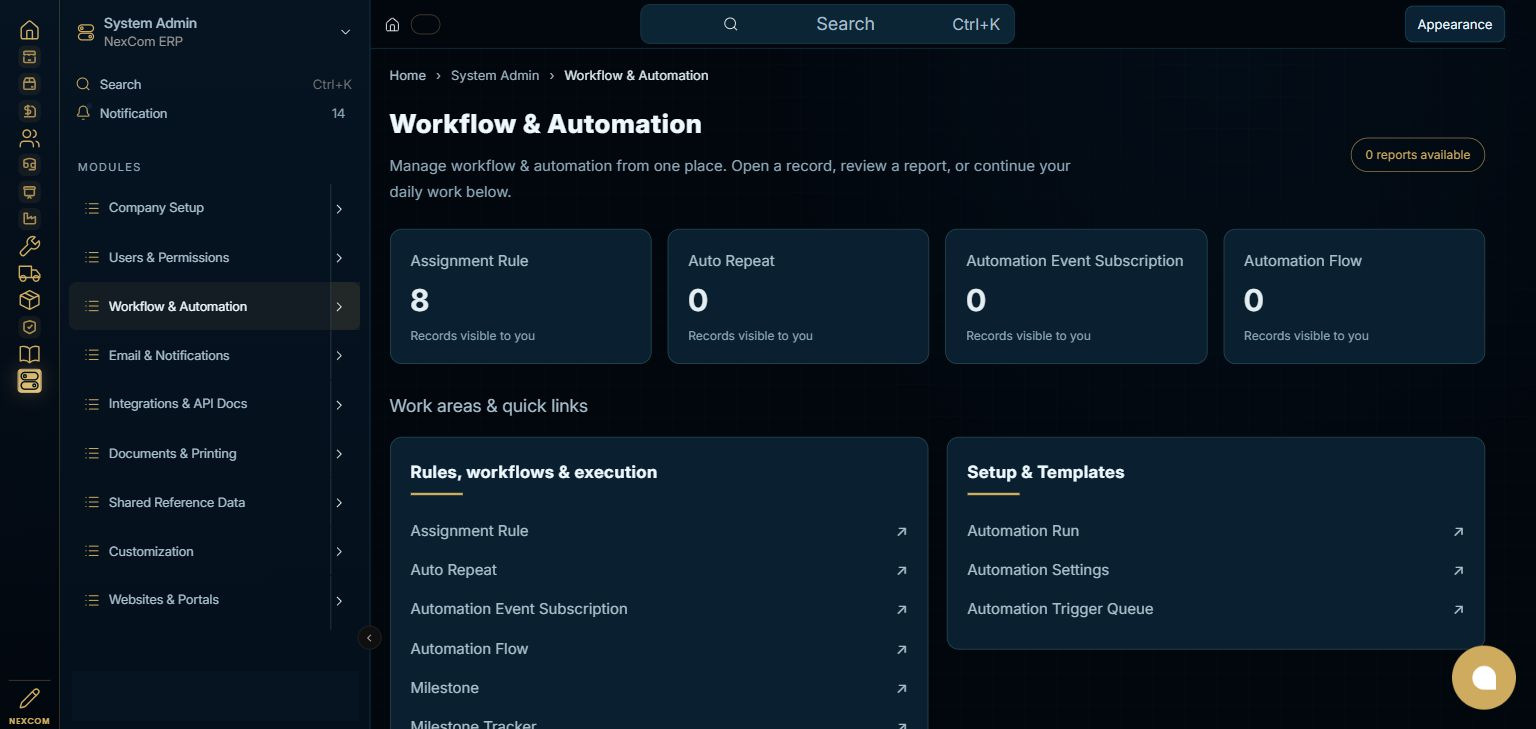Click the list icon of Websites & Portals
This screenshot has width=1536, height=729.
coord(91,600)
